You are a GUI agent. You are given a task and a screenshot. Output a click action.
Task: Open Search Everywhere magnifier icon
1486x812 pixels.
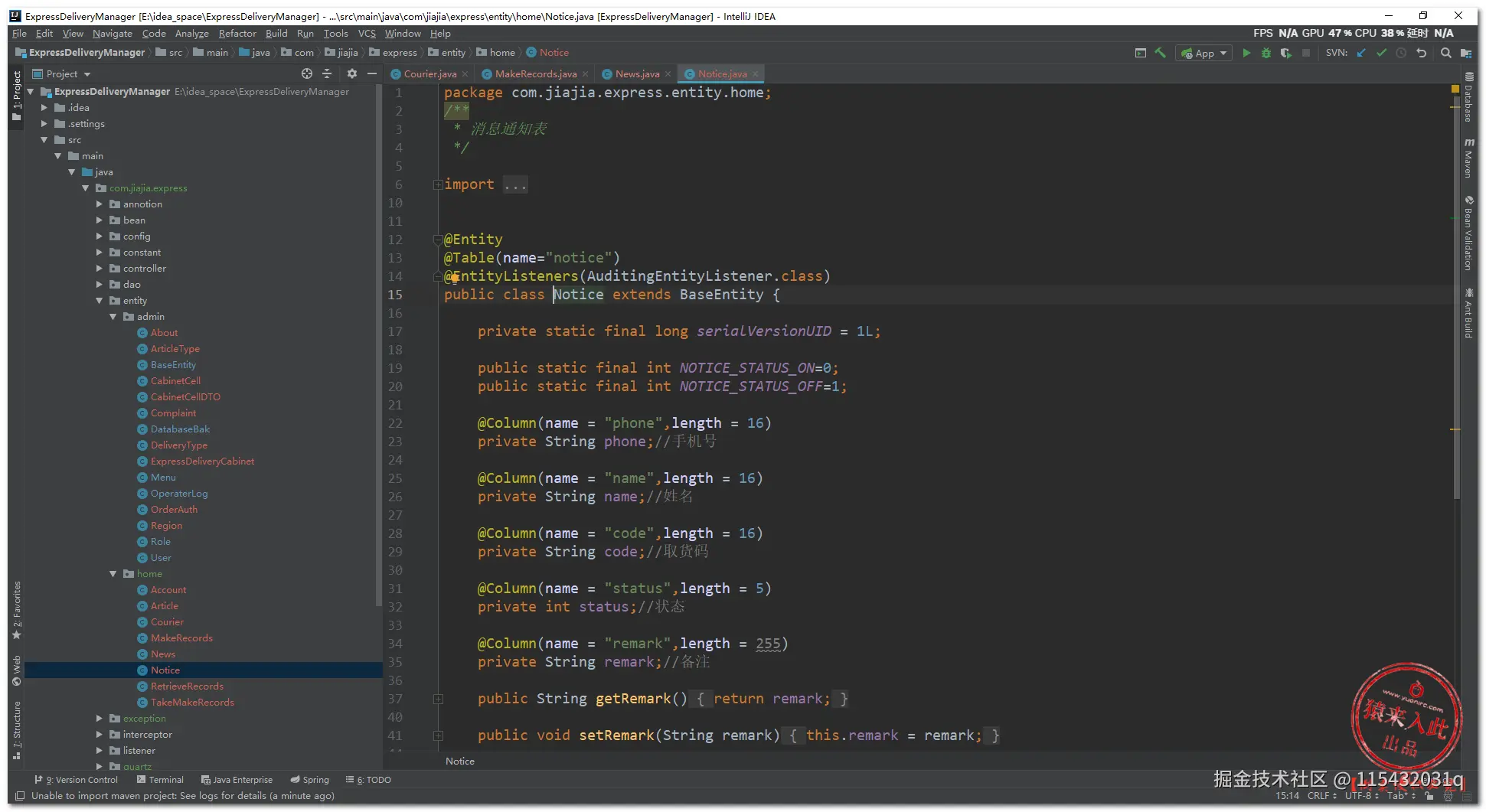pos(1445,53)
